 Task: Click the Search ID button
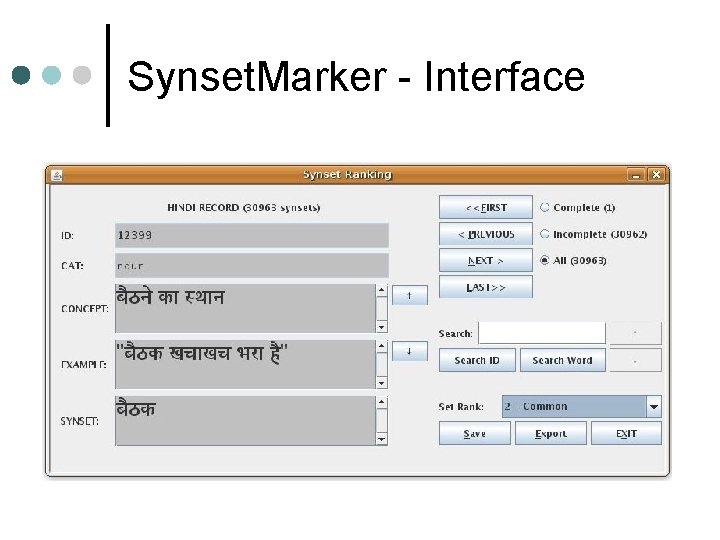click(x=477, y=360)
